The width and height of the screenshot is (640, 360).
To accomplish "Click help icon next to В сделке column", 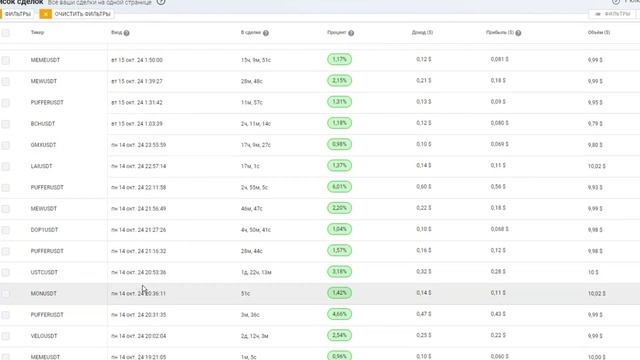I will point(266,33).
